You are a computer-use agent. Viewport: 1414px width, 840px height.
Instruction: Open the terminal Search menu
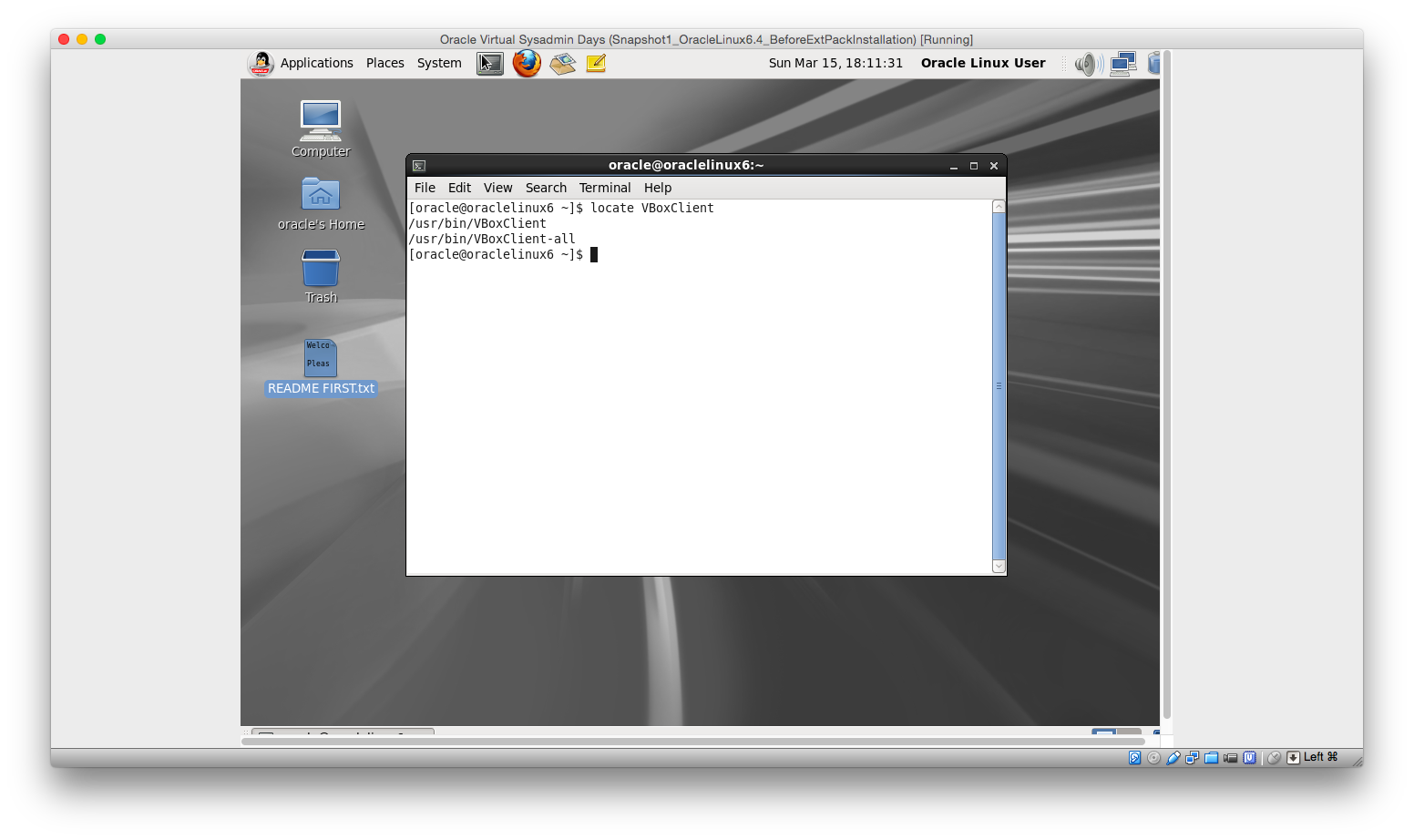(546, 188)
